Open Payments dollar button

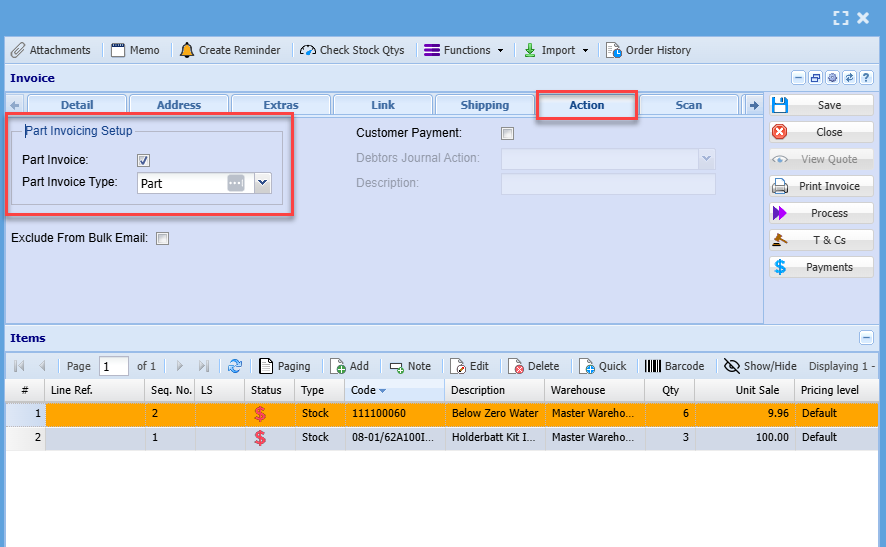(x=821, y=267)
